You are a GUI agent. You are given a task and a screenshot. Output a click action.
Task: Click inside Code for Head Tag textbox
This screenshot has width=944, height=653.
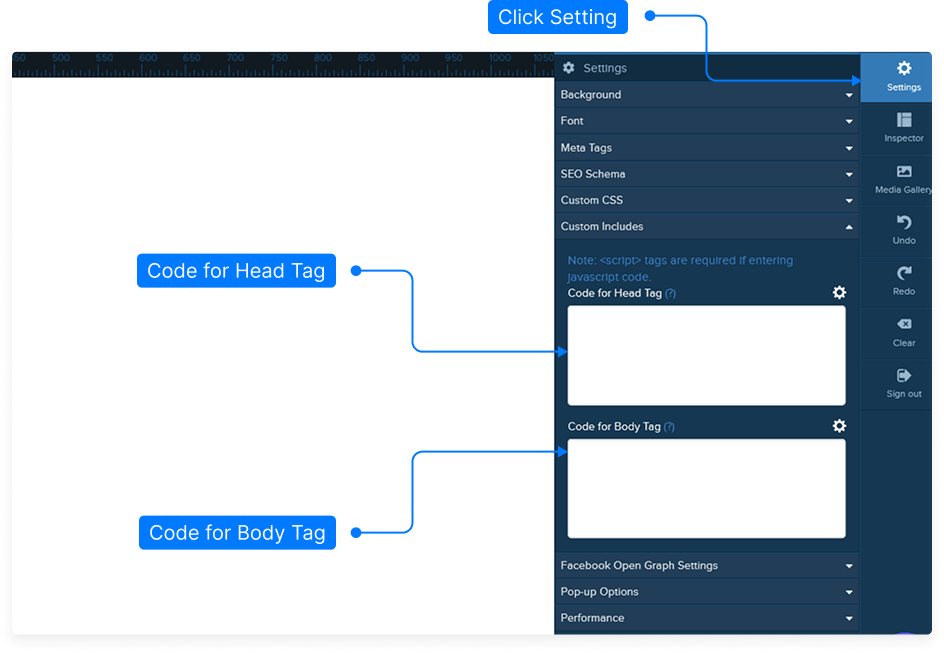[706, 355]
